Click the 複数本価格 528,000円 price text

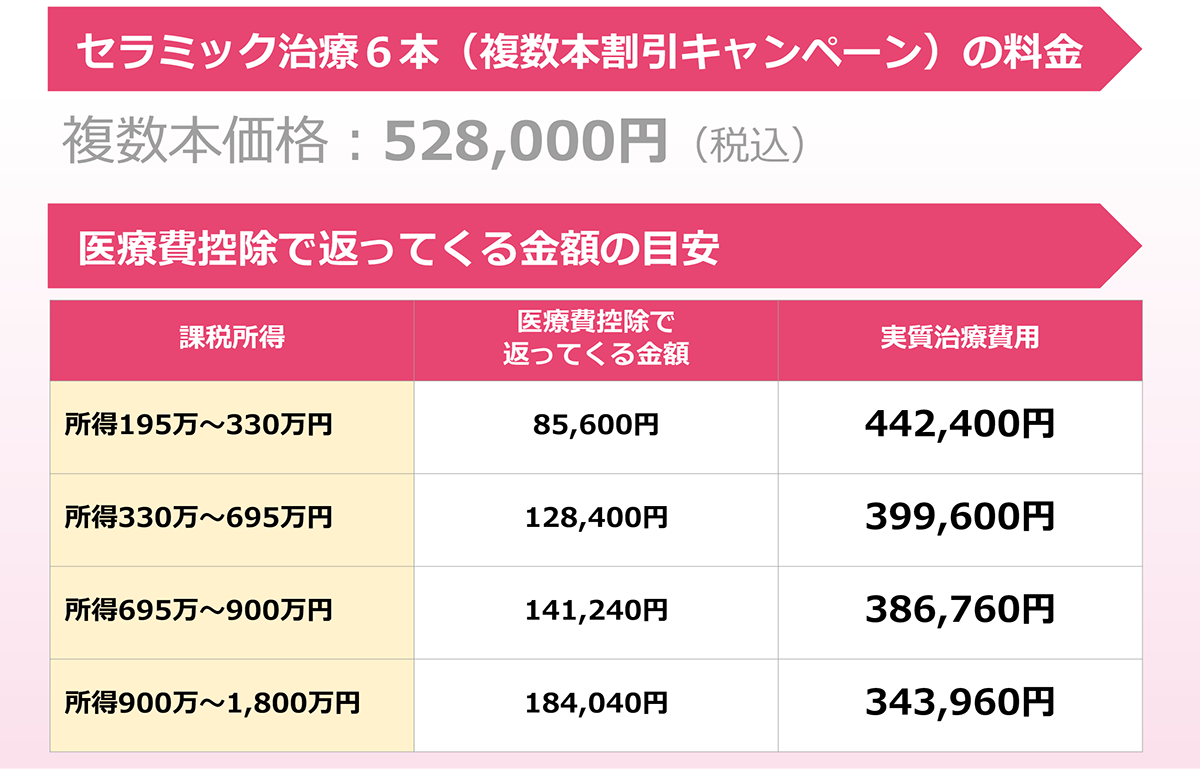pos(365,143)
